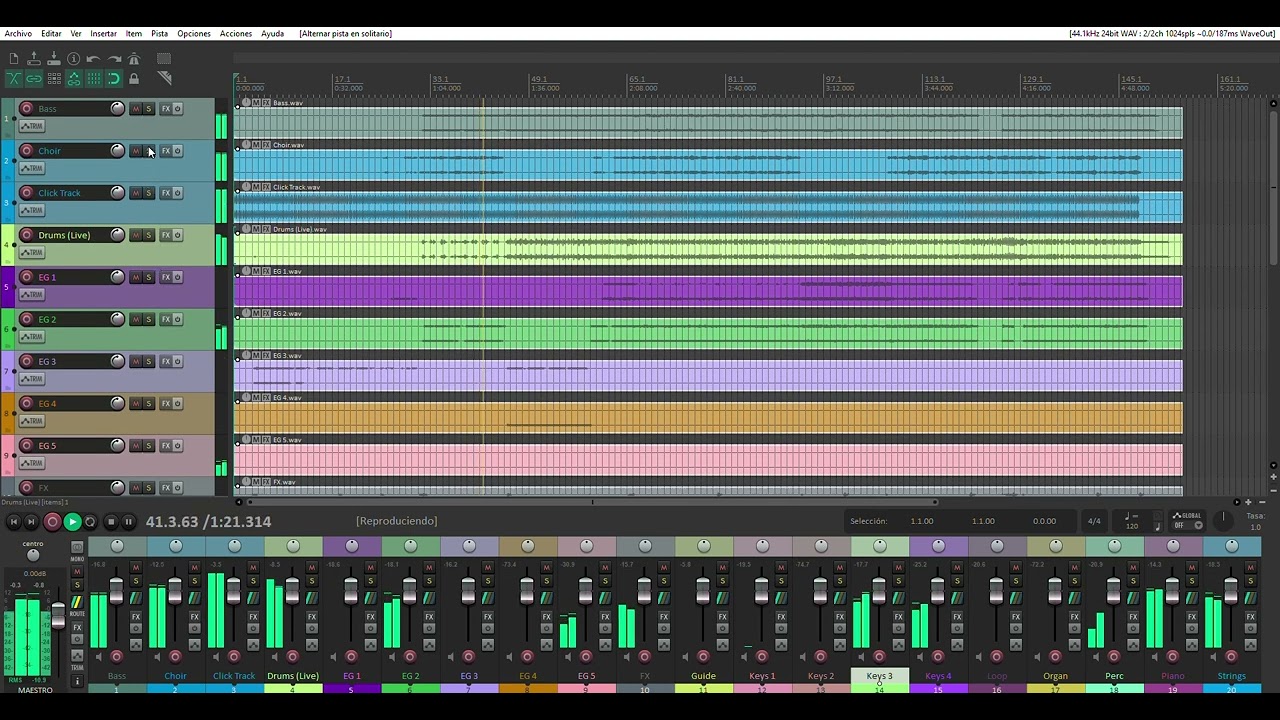Open the FX button on the Piano mixer channel
Screen dimensions: 1280x720
1191,617
